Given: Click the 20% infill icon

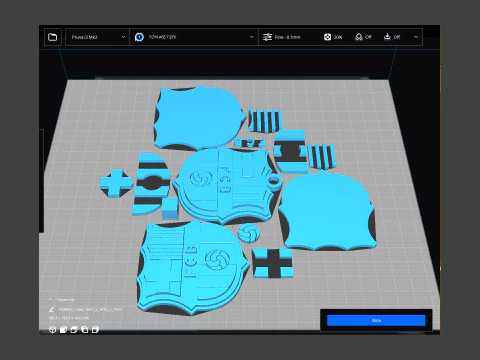Looking at the screenshot, I should tap(327, 37).
